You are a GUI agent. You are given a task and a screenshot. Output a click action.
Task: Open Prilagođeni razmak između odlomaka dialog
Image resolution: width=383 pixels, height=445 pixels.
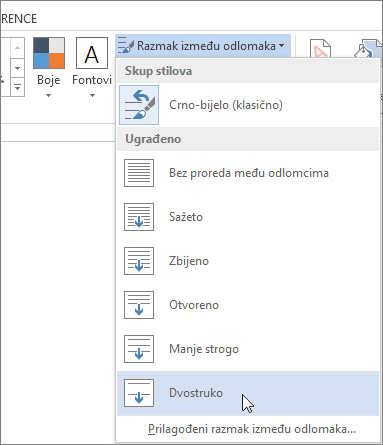252,429
